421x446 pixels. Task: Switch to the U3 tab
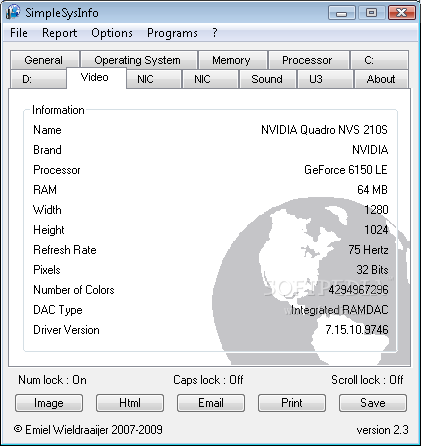point(325,79)
